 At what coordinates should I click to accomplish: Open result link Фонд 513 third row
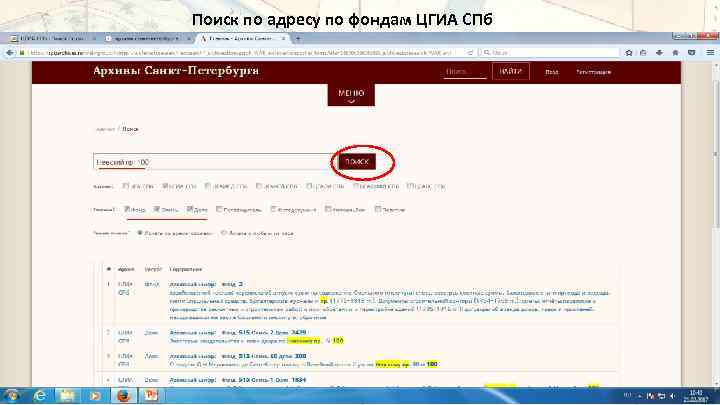point(237,356)
